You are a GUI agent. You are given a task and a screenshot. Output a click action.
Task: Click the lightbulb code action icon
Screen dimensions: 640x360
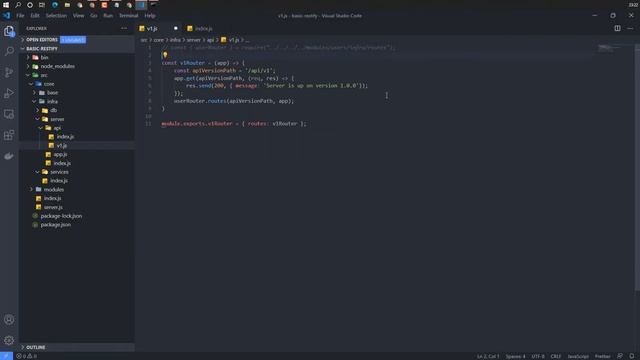(x=165, y=55)
